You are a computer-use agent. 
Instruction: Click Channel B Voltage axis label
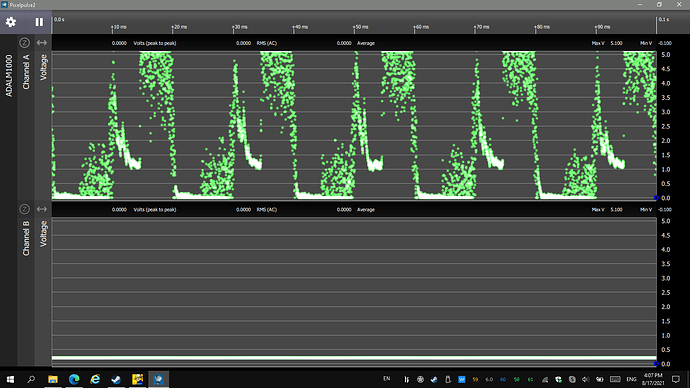click(x=44, y=234)
